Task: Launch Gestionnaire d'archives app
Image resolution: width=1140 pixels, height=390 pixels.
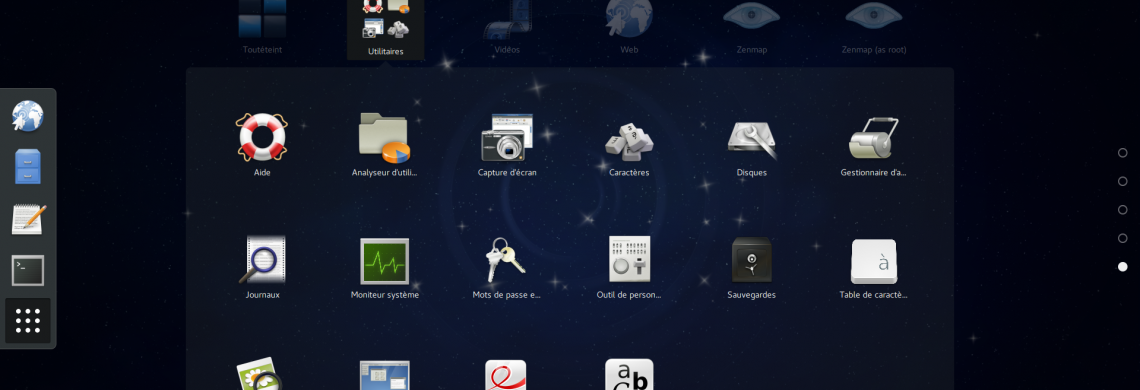Action: pyautogui.click(x=873, y=137)
